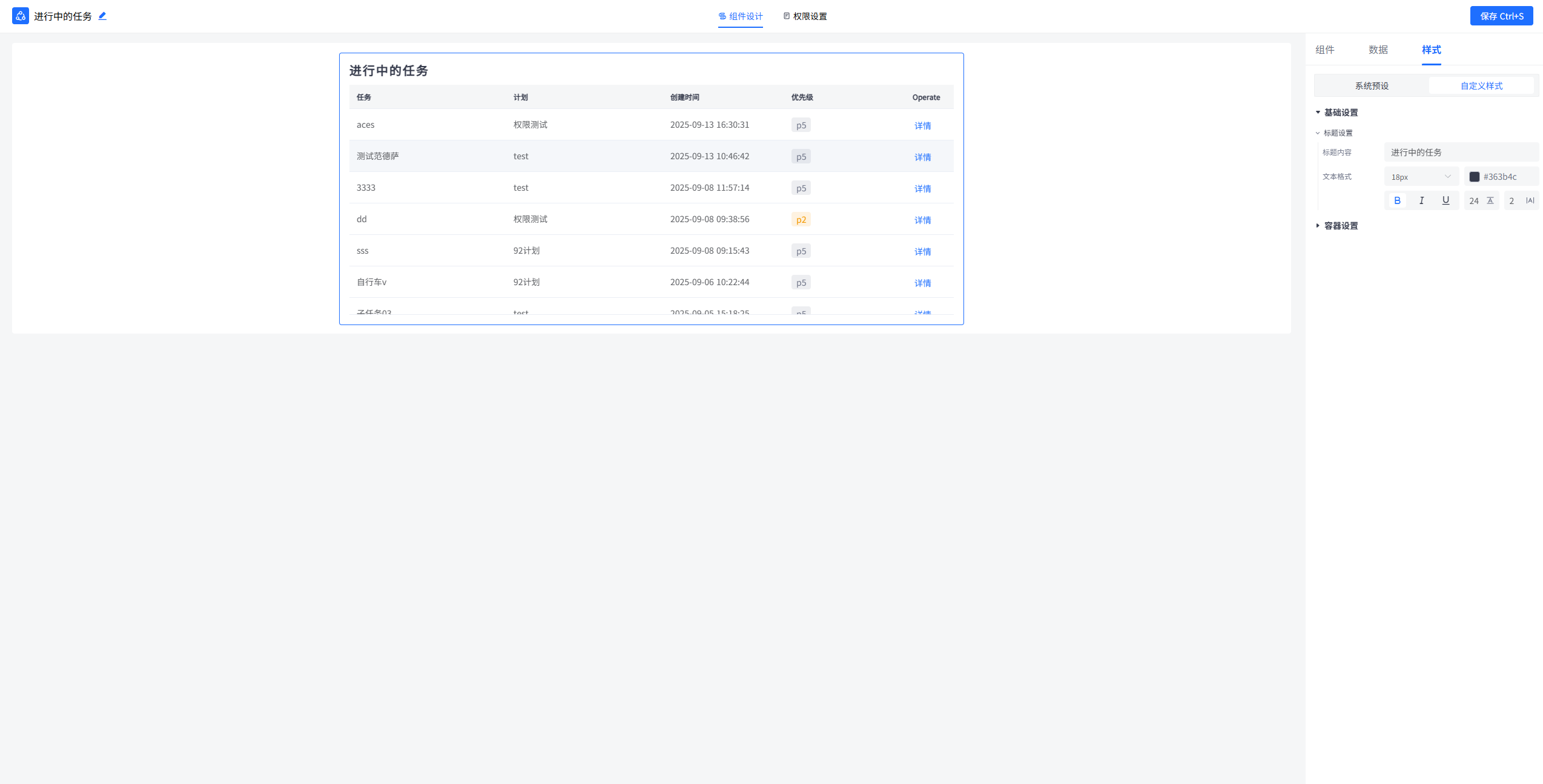This screenshot has width=1543, height=784.
Task: Click the letter-spacing icon next to 2
Action: (1530, 200)
